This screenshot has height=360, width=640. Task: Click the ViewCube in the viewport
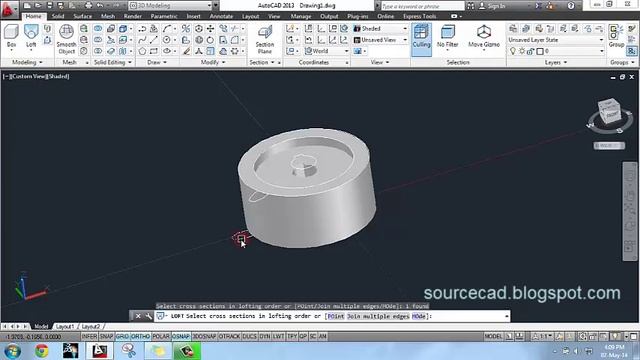[609, 111]
